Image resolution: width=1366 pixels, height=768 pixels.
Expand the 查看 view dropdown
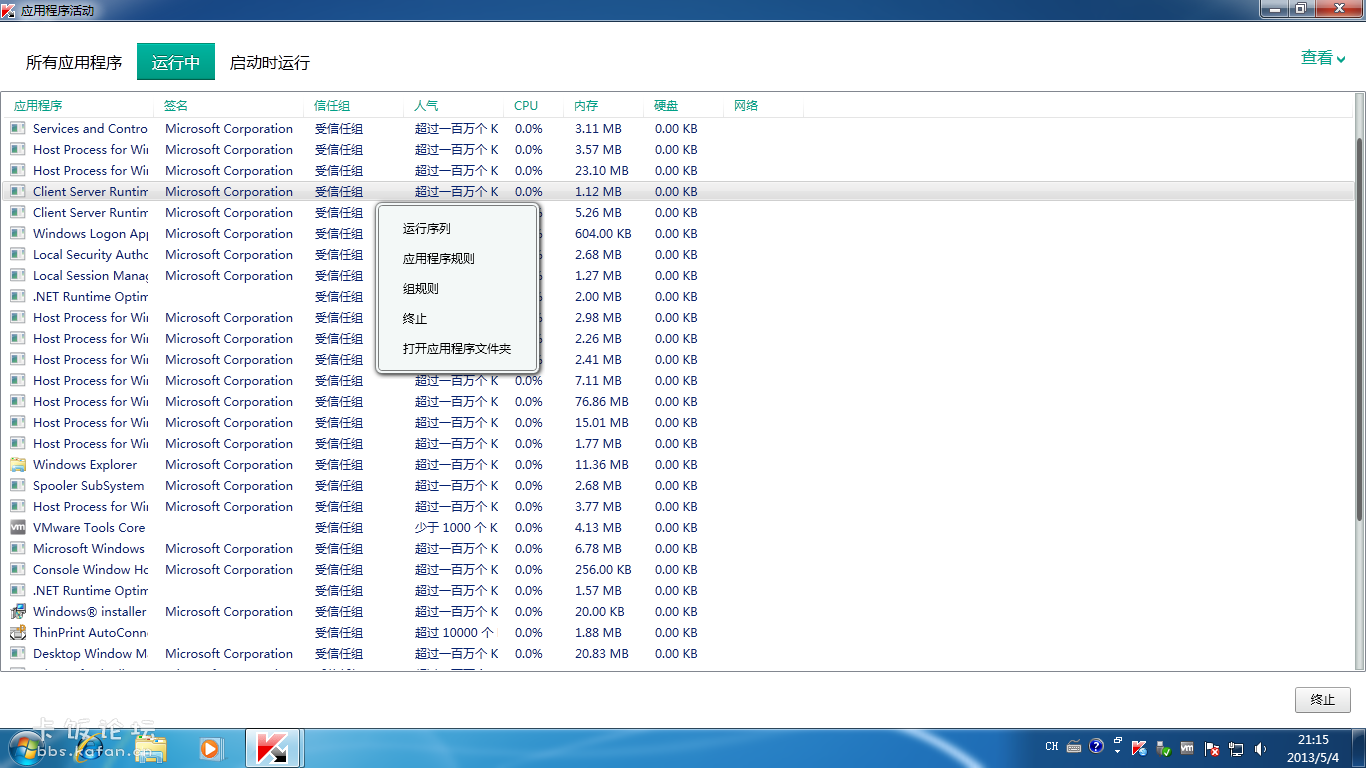click(1323, 58)
